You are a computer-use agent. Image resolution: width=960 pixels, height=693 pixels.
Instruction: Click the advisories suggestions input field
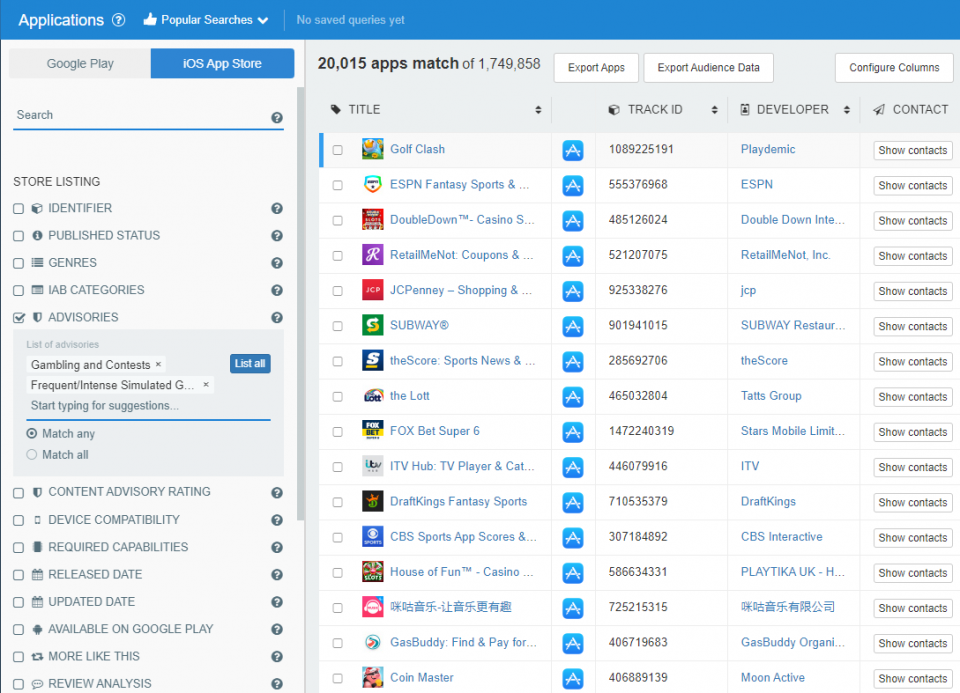point(148,405)
